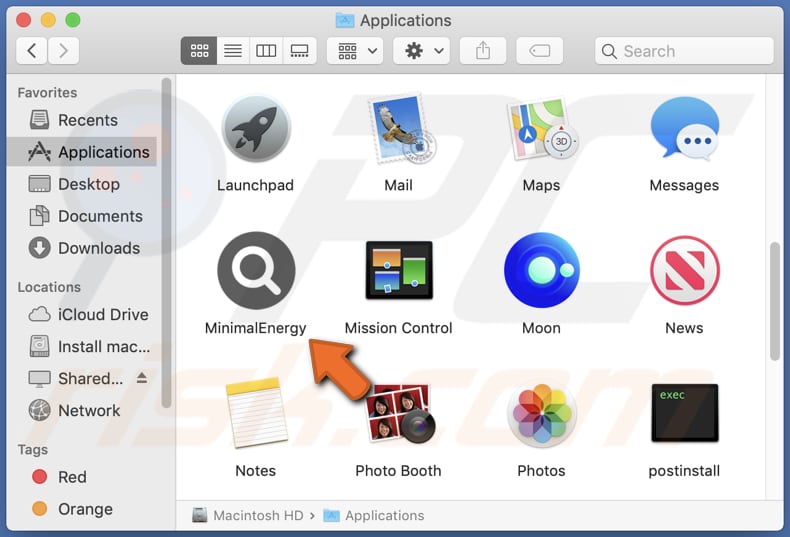Image resolution: width=790 pixels, height=537 pixels.
Task: Switch to list view
Action: tap(233, 51)
